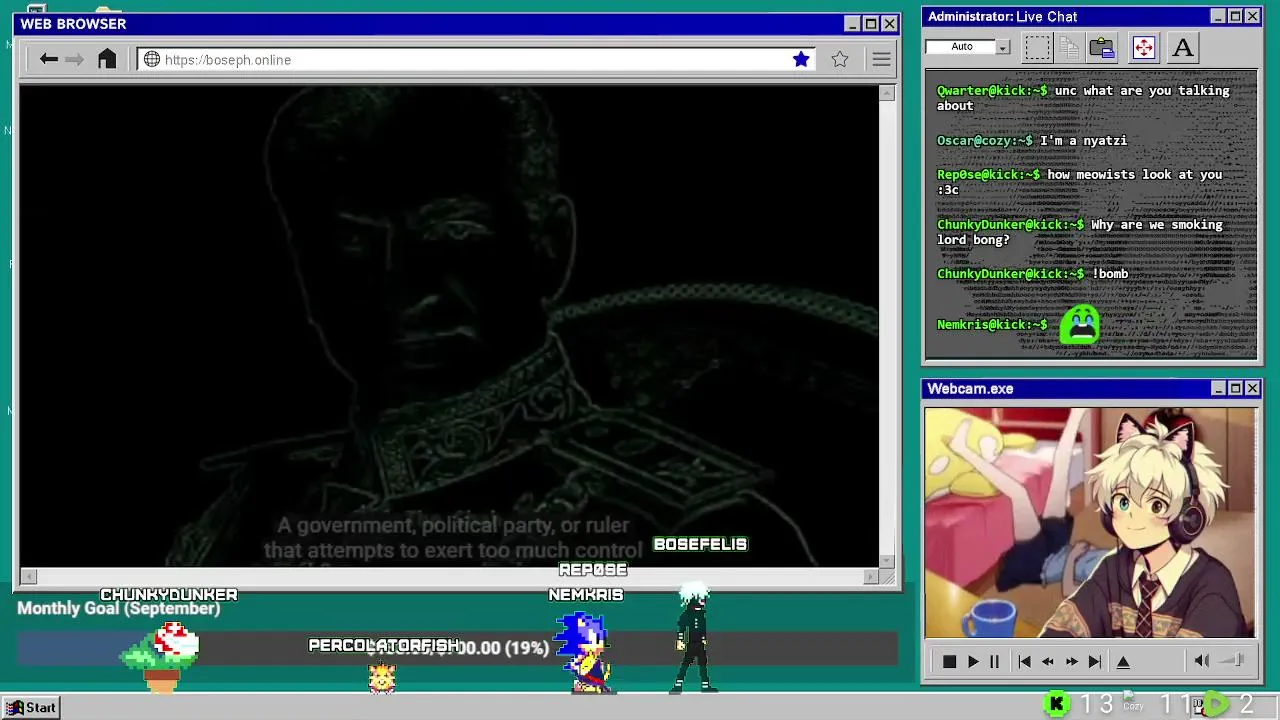Click the green Rumble play icon in taskbar

click(1215, 705)
